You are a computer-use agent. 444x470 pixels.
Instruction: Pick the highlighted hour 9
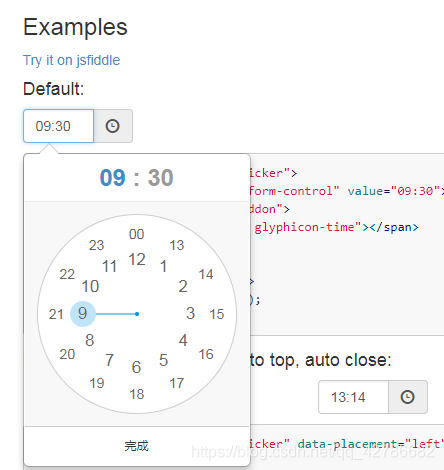coord(83,314)
